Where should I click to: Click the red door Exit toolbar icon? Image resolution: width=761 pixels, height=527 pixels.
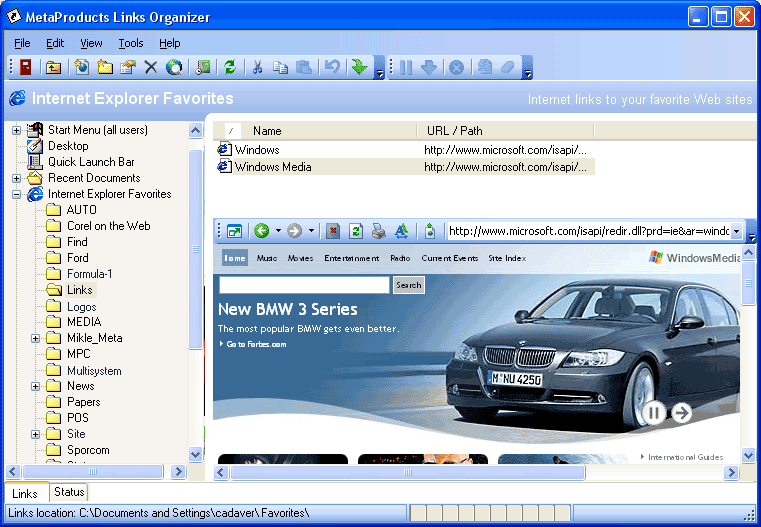(x=25, y=67)
